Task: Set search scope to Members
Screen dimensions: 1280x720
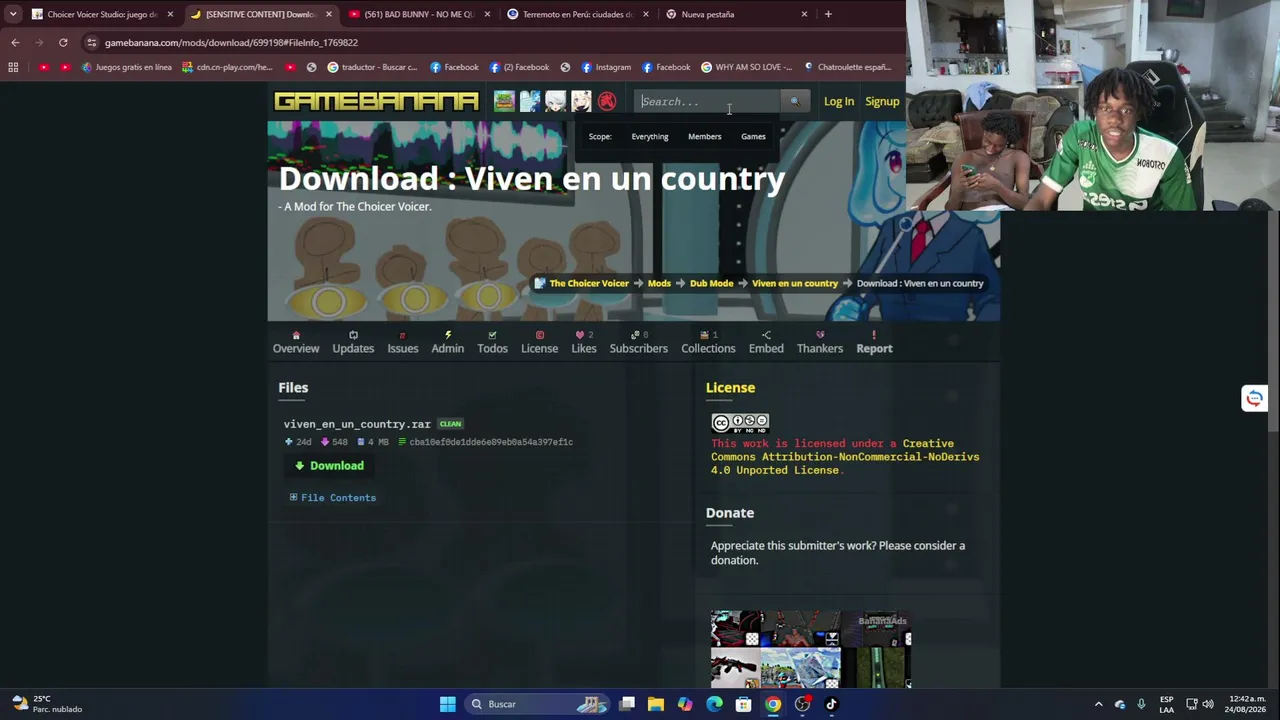Action: pyautogui.click(x=704, y=136)
